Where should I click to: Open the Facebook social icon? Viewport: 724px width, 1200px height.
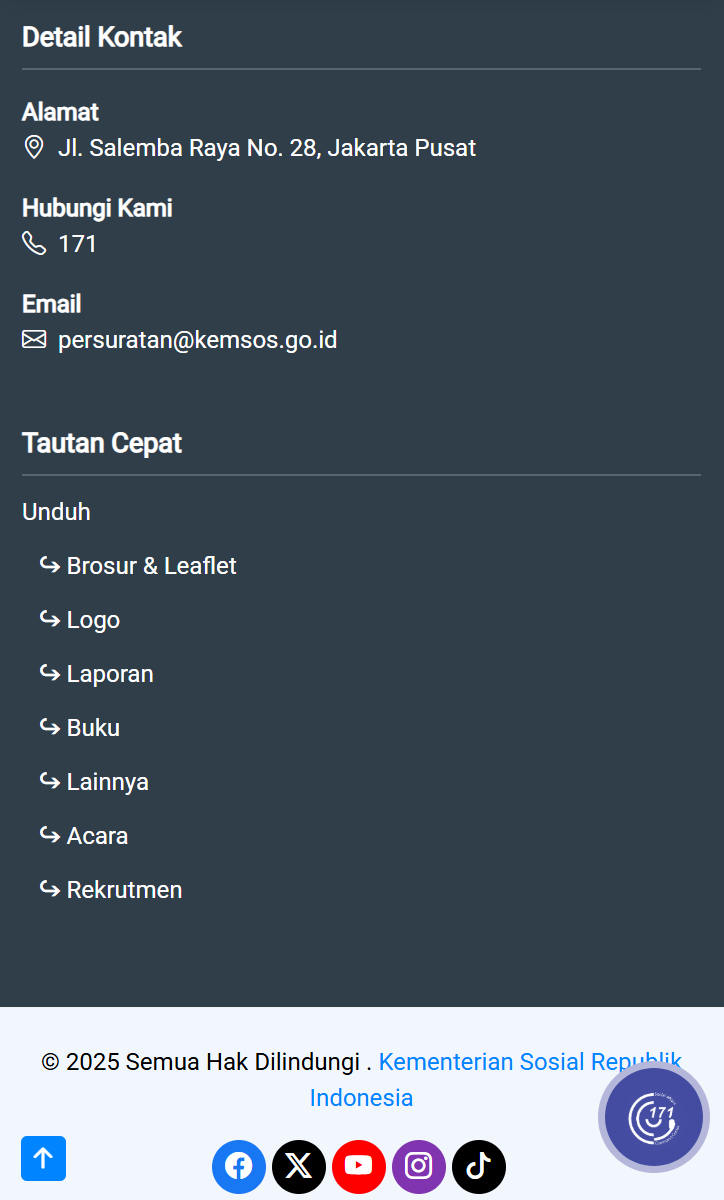coord(239,1166)
